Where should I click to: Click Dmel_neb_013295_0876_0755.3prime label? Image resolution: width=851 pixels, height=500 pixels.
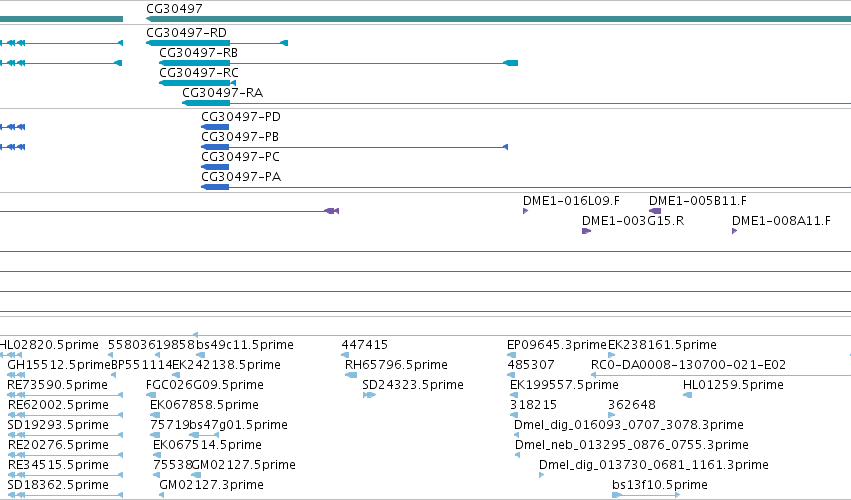coord(632,445)
